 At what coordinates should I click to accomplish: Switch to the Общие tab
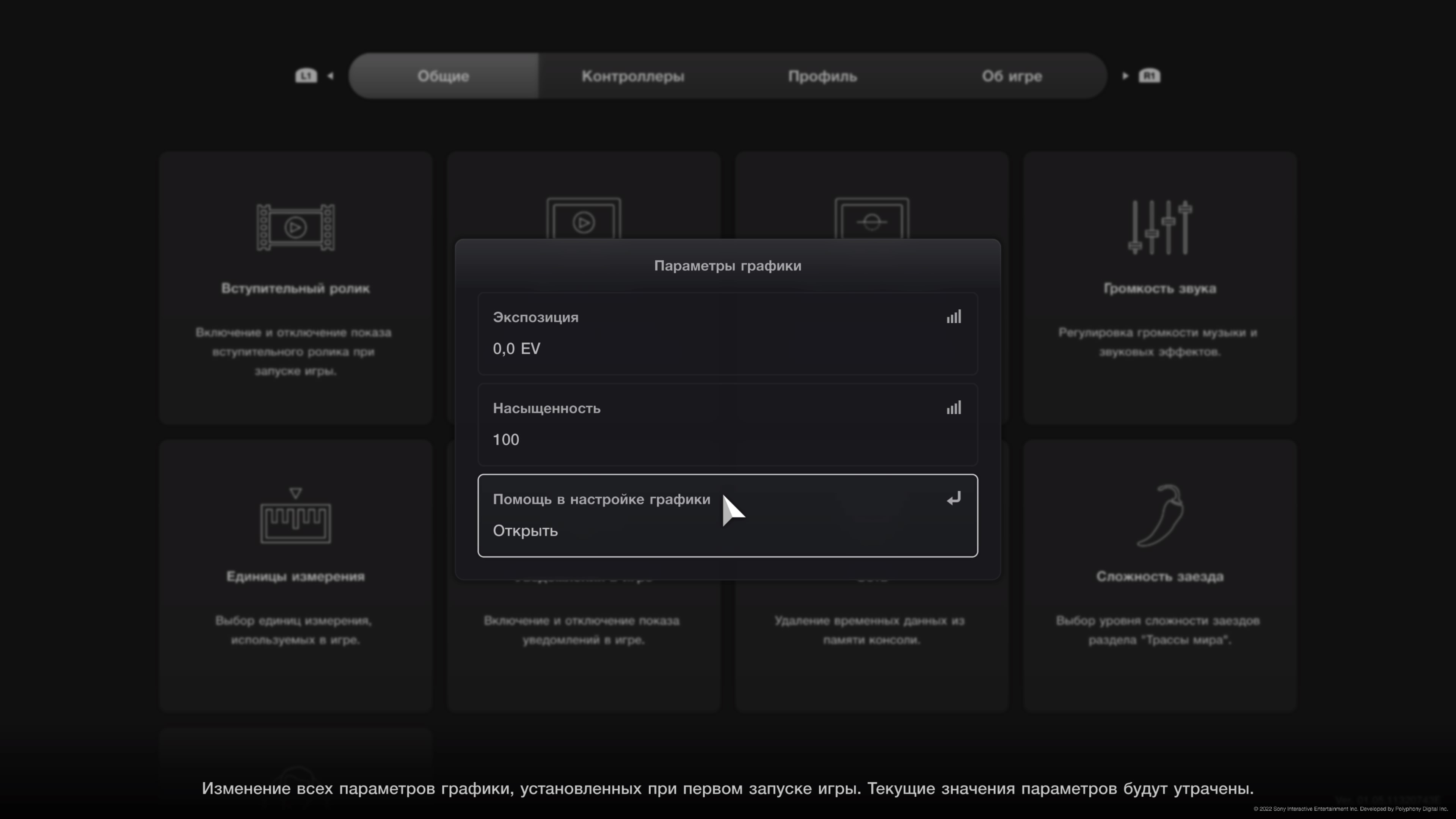coord(443,76)
